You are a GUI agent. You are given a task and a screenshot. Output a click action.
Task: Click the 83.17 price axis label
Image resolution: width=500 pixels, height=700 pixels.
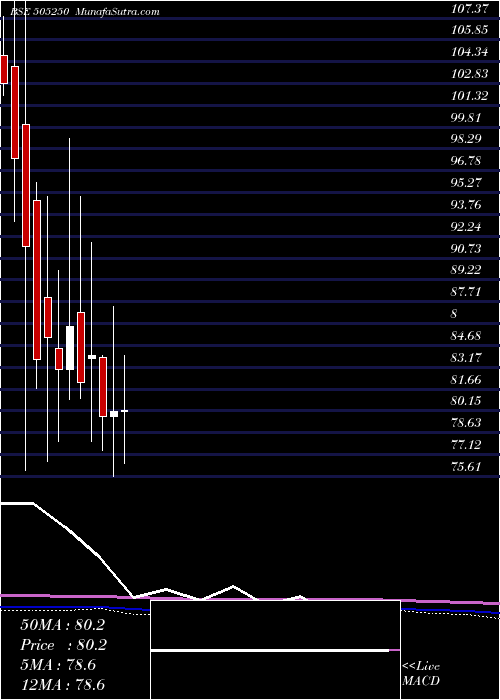pos(467,358)
